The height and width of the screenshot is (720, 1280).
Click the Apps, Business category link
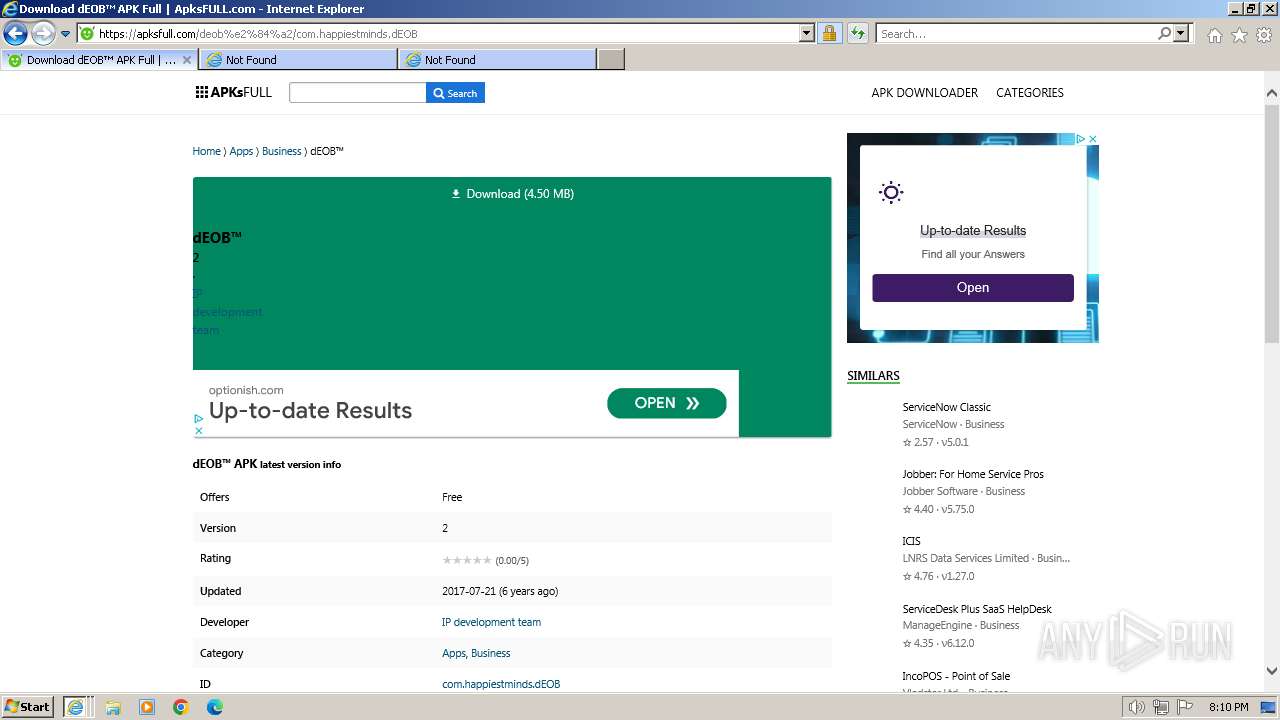click(476, 653)
